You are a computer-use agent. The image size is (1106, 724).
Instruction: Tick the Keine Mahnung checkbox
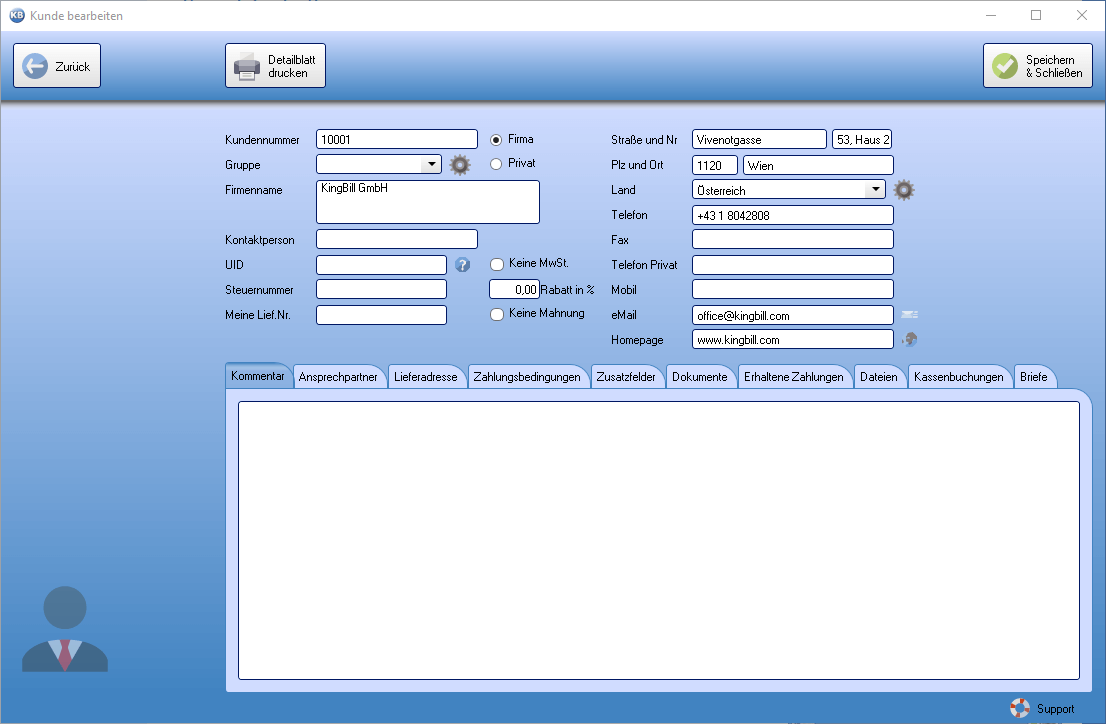pos(497,314)
